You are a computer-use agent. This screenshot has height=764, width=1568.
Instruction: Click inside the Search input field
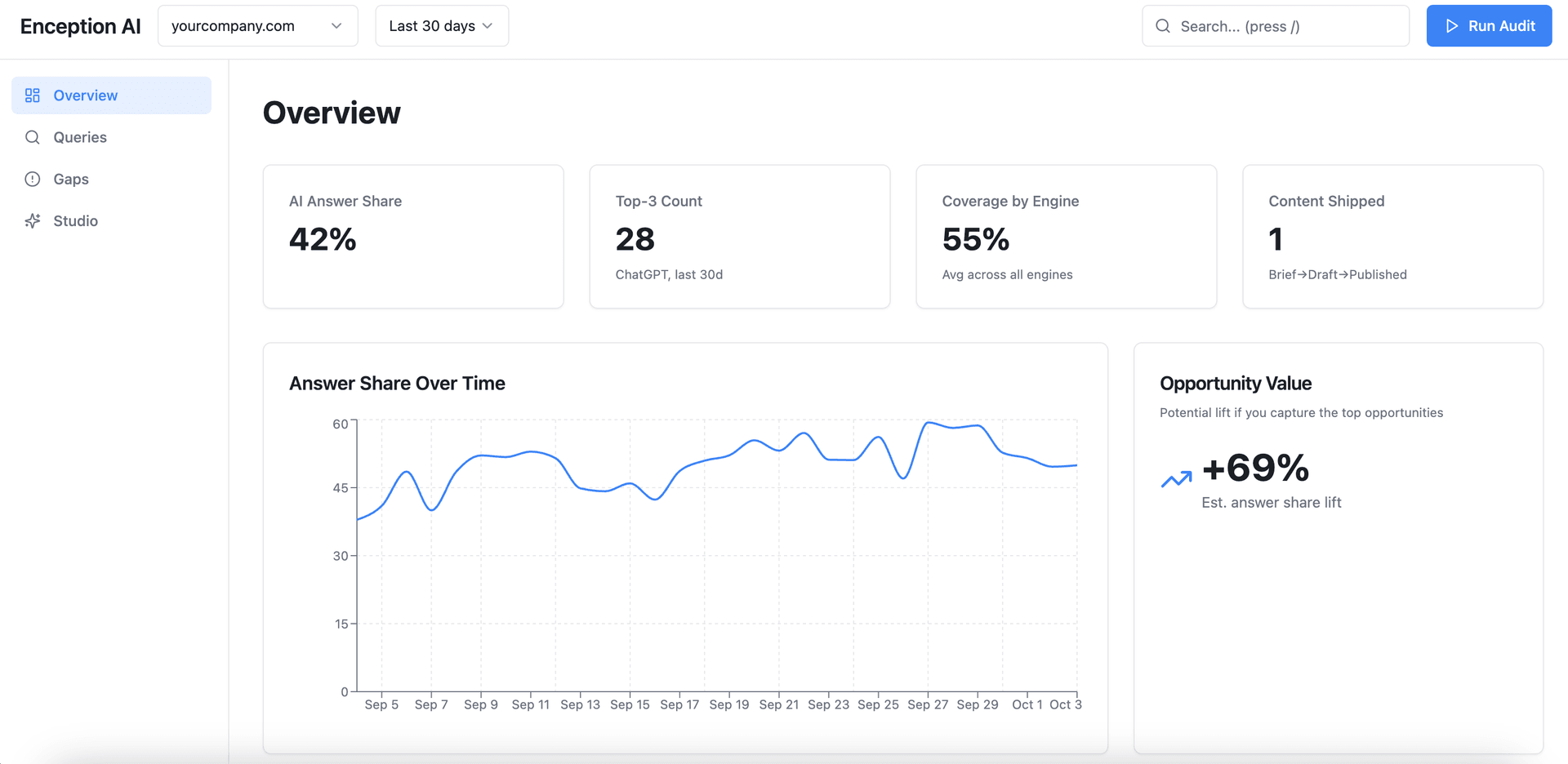(1274, 25)
